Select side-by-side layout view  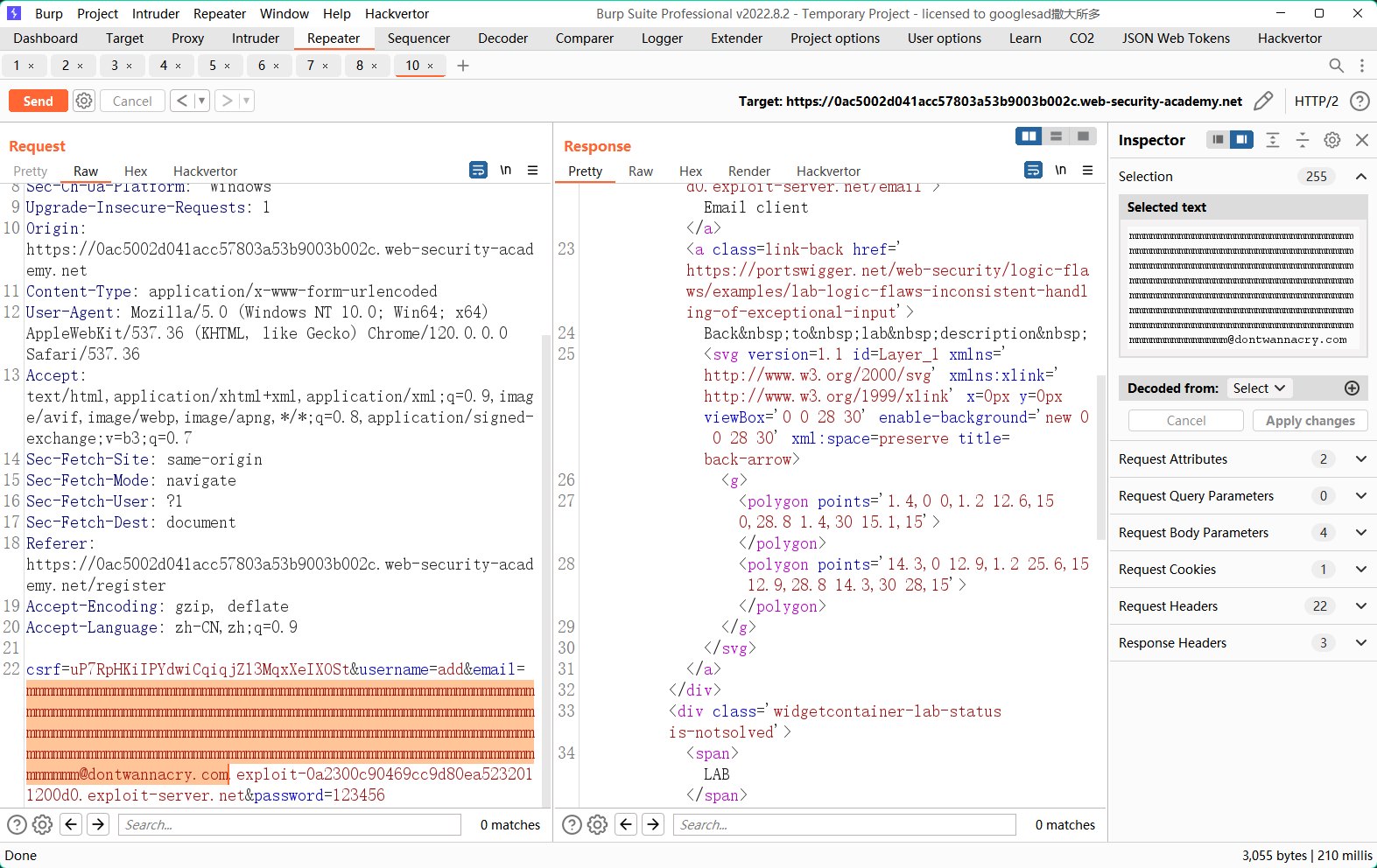[1029, 136]
